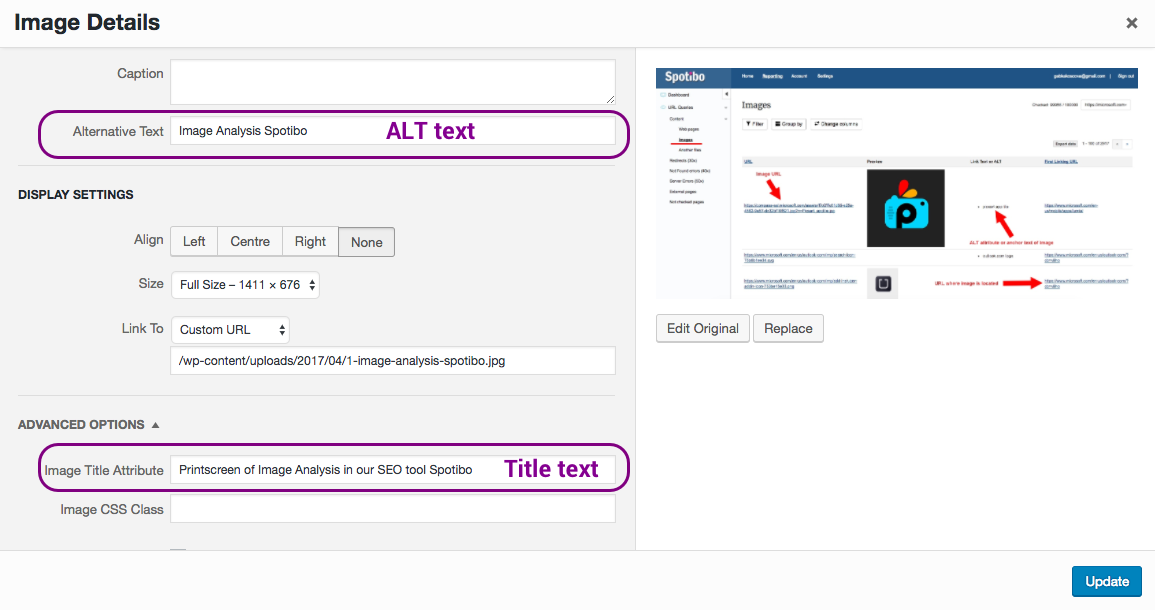Click the "Size" label
The width and height of the screenshot is (1155, 610).
pos(151,284)
